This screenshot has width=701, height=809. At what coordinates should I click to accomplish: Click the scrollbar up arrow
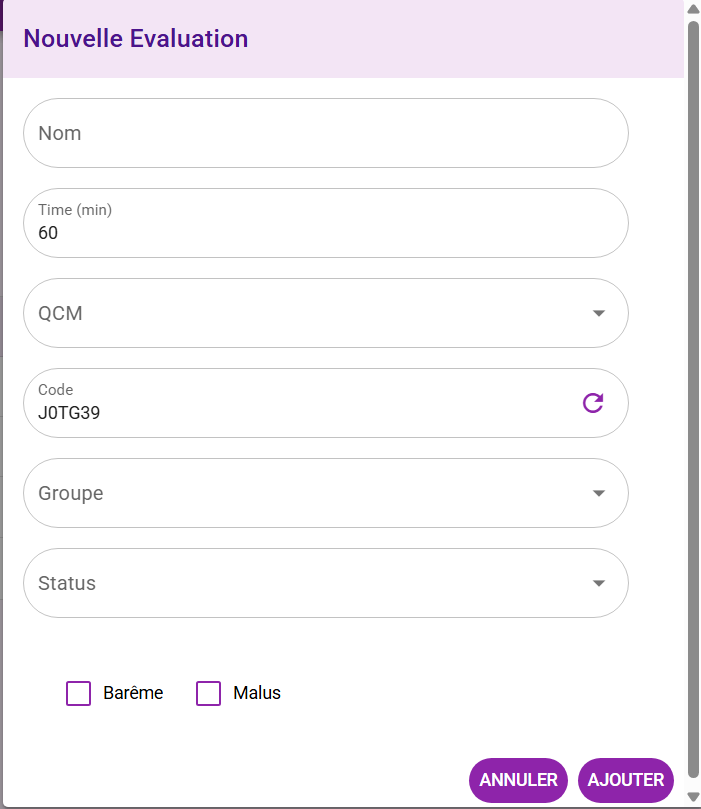[x=692, y=8]
